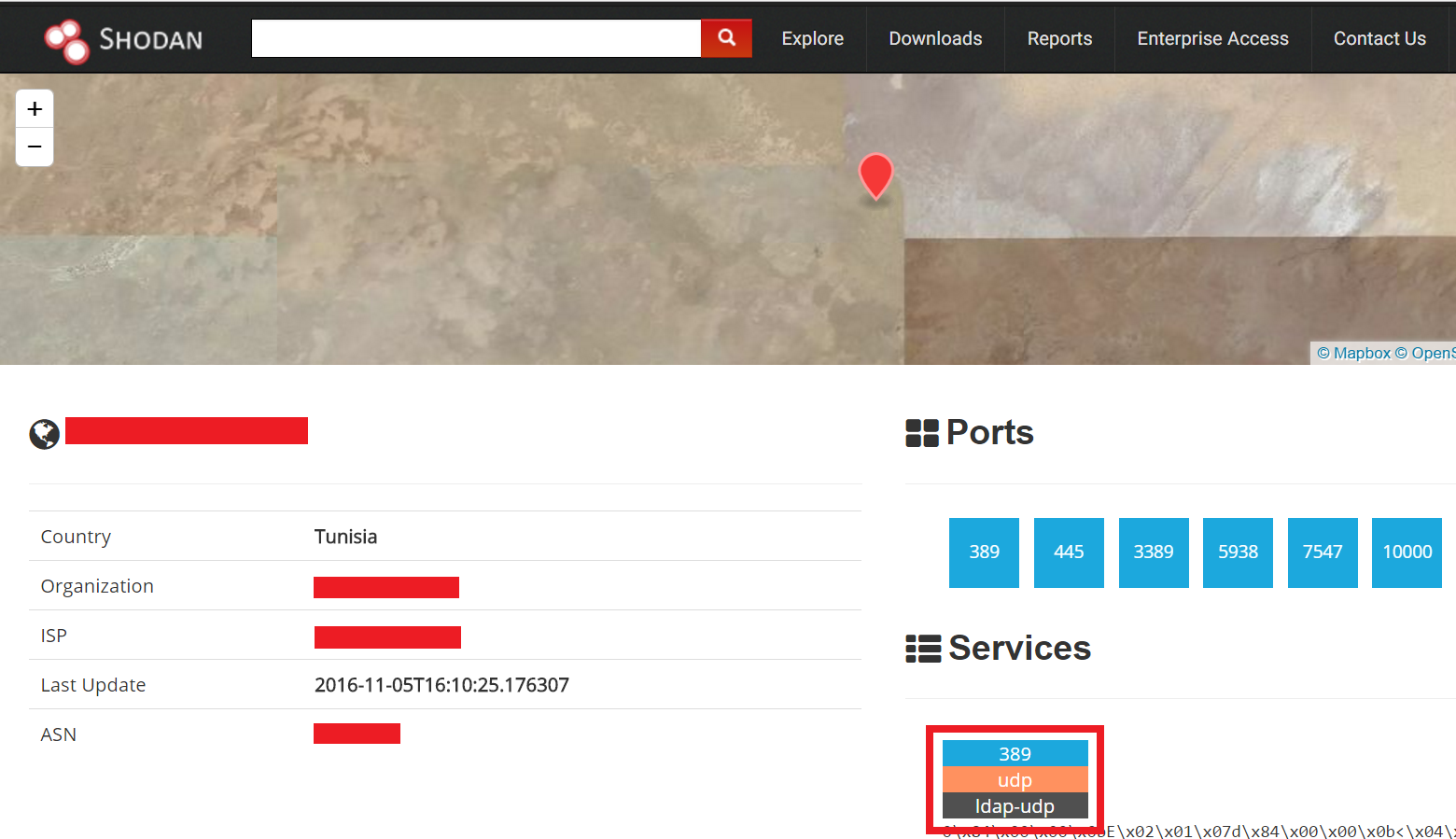The image size is (1456, 839).
Task: Click the Ports grid icon
Action: pos(922,433)
